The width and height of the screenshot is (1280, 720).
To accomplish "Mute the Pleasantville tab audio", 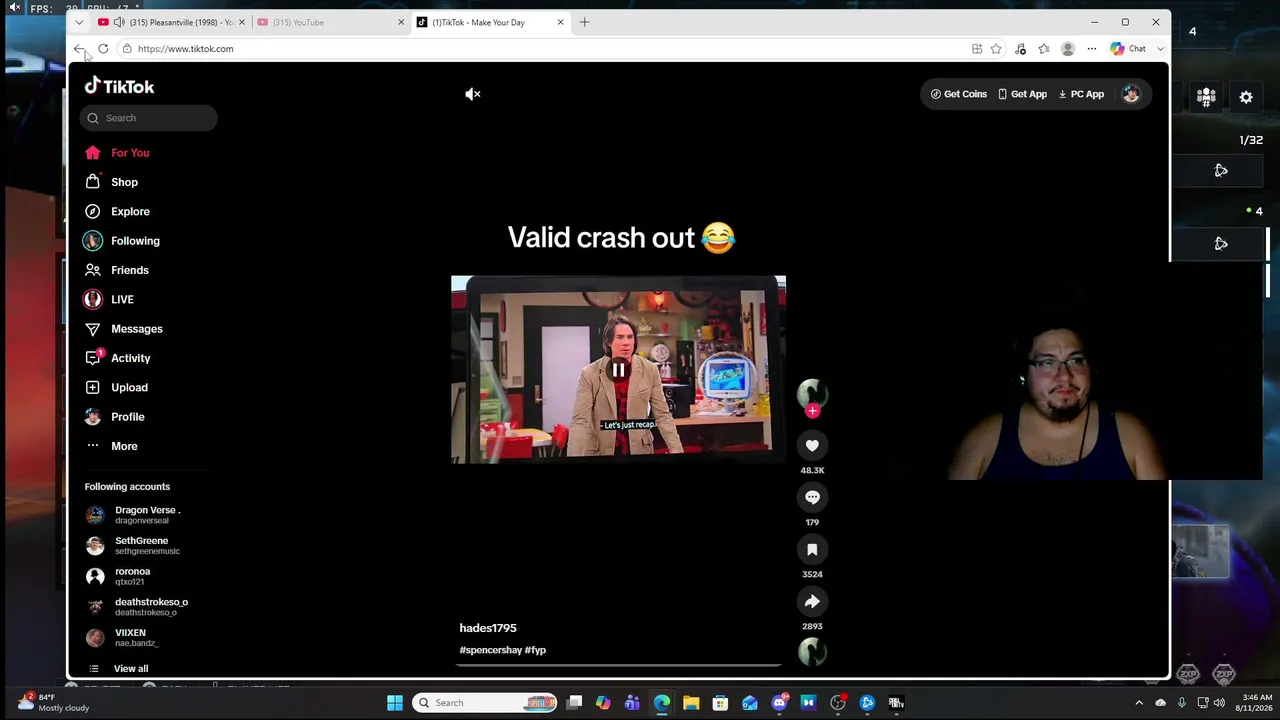I will [119, 22].
